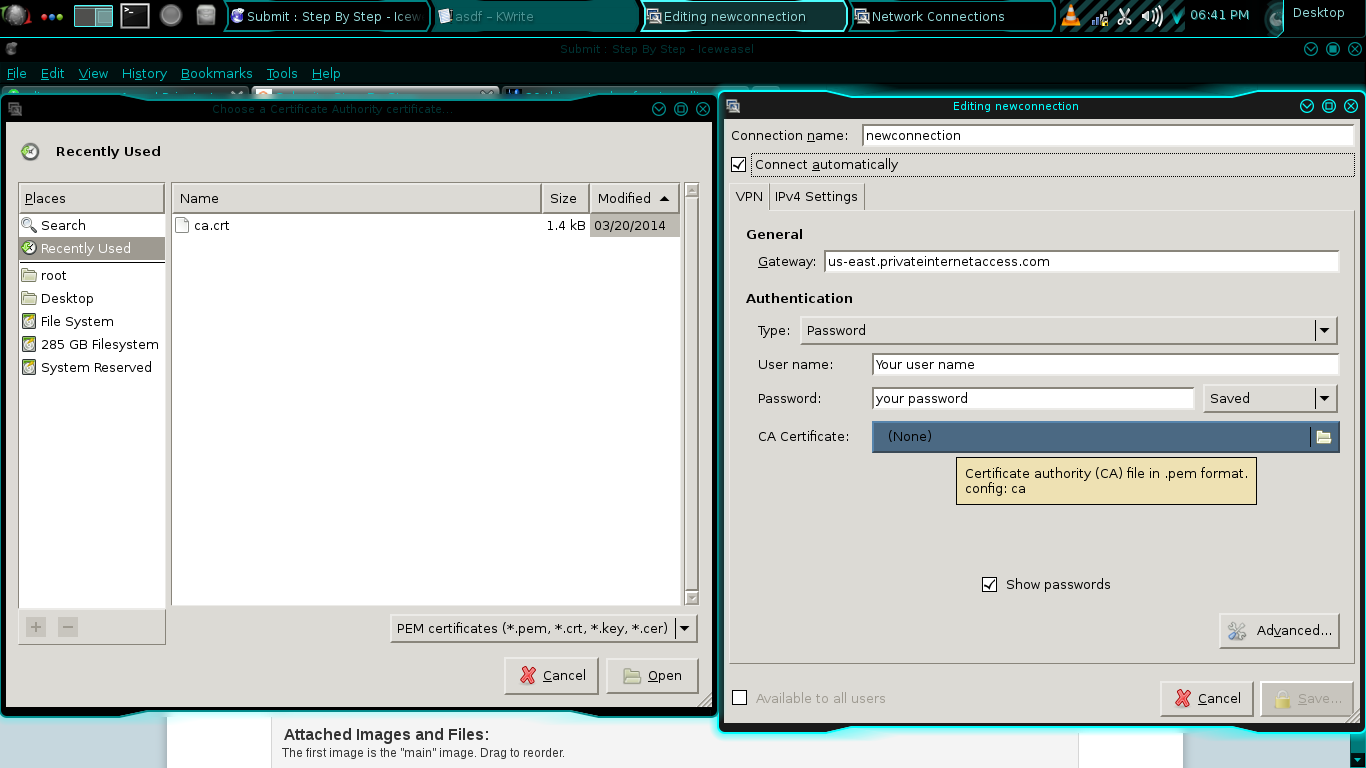Open the gray drive panel icon
1366x768 pixels.
206,15
